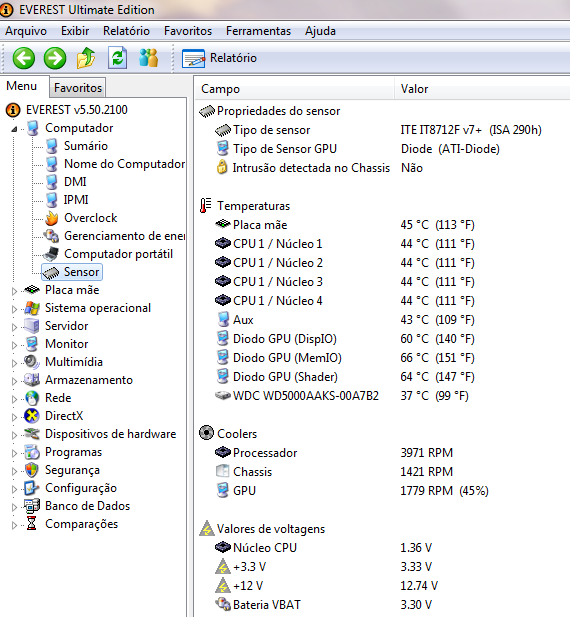The height and width of the screenshot is (617, 570).
Task: Click the Campo column header
Action: point(294,89)
